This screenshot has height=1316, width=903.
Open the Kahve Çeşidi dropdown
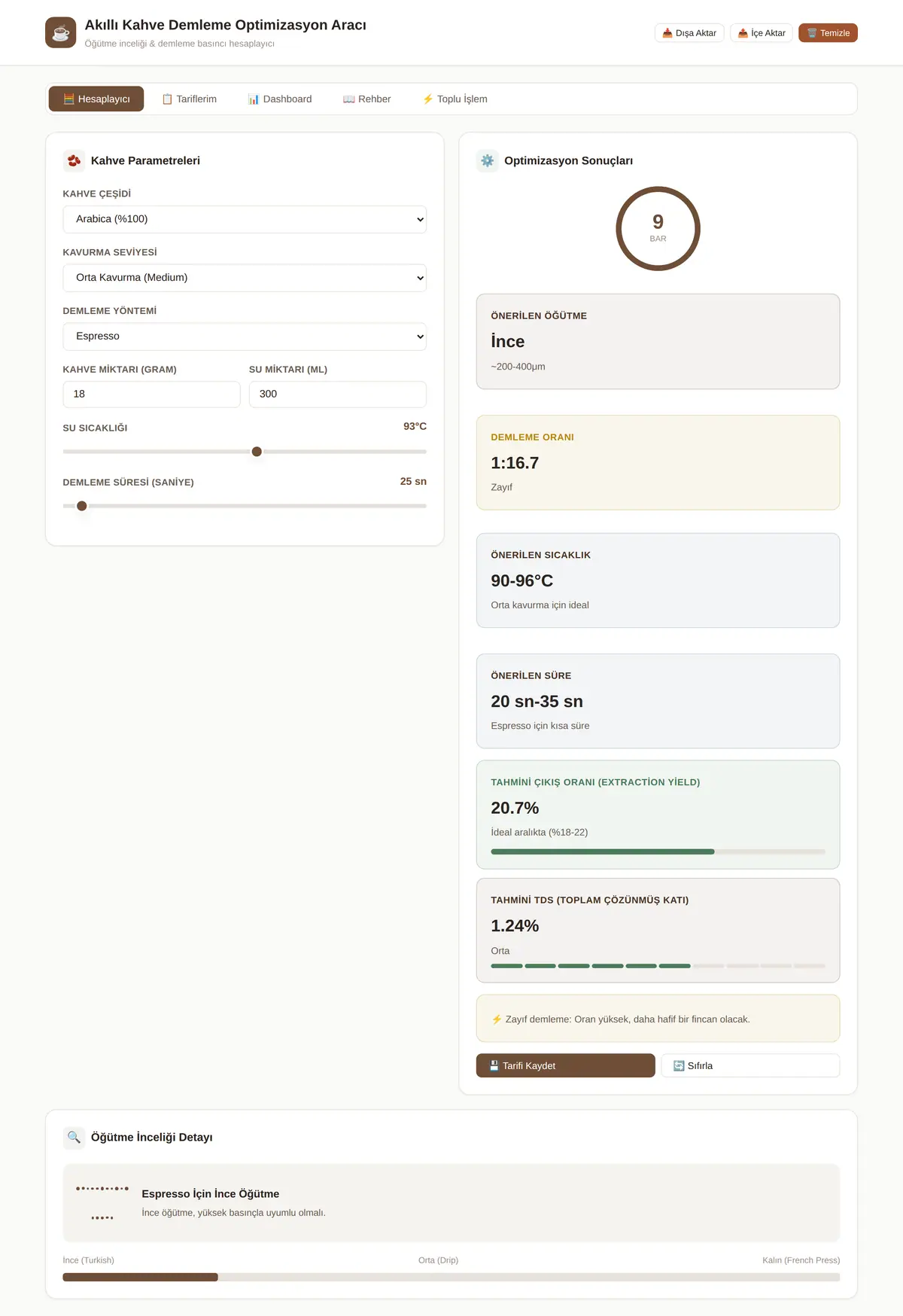245,219
